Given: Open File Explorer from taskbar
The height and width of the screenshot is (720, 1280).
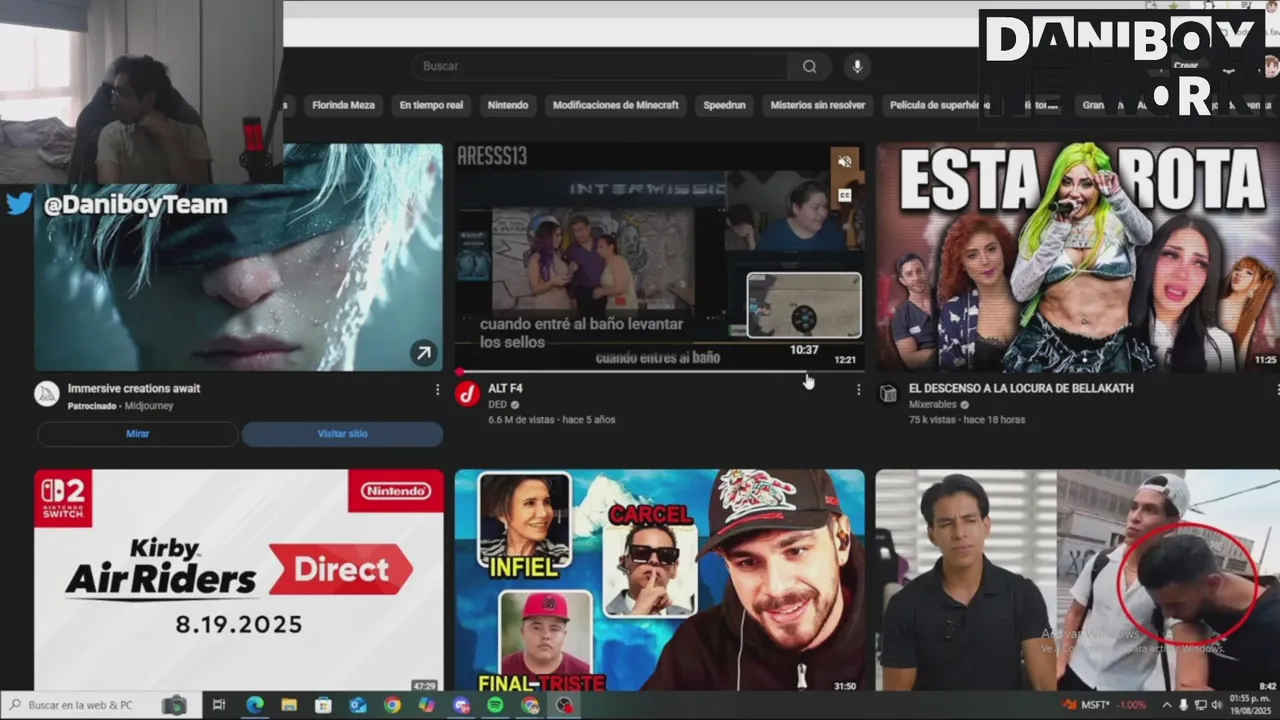Looking at the screenshot, I should [289, 705].
